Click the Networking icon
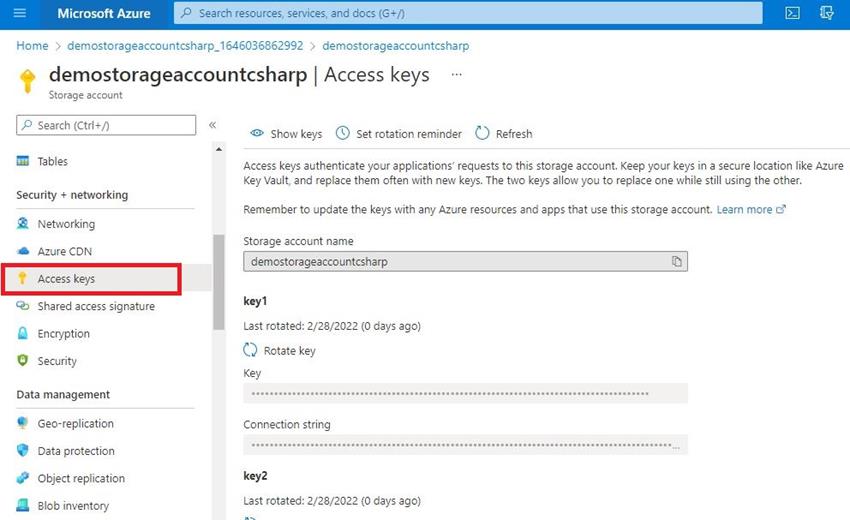 [23, 223]
